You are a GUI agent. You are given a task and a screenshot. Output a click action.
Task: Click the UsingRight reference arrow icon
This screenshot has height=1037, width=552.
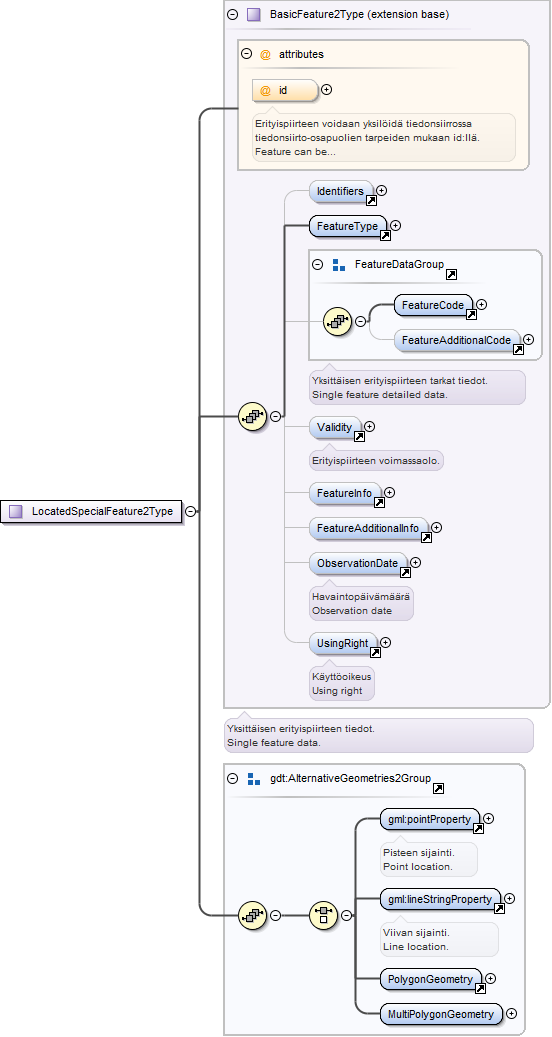[x=375, y=651]
